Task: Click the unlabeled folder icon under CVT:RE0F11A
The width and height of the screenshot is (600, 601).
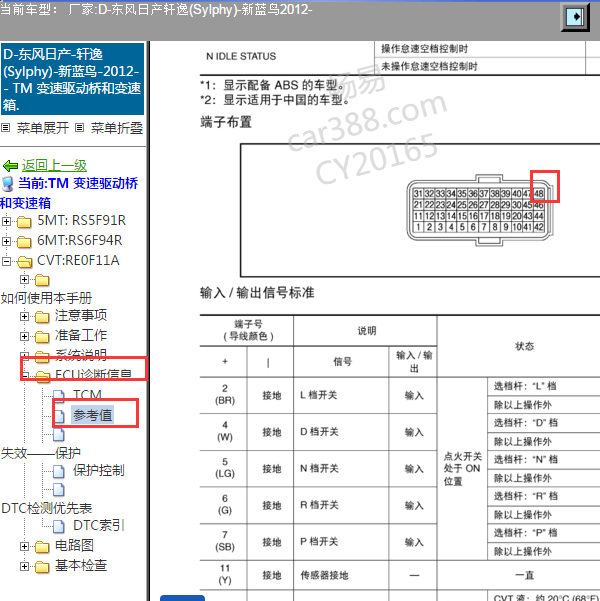Action: click(42, 280)
